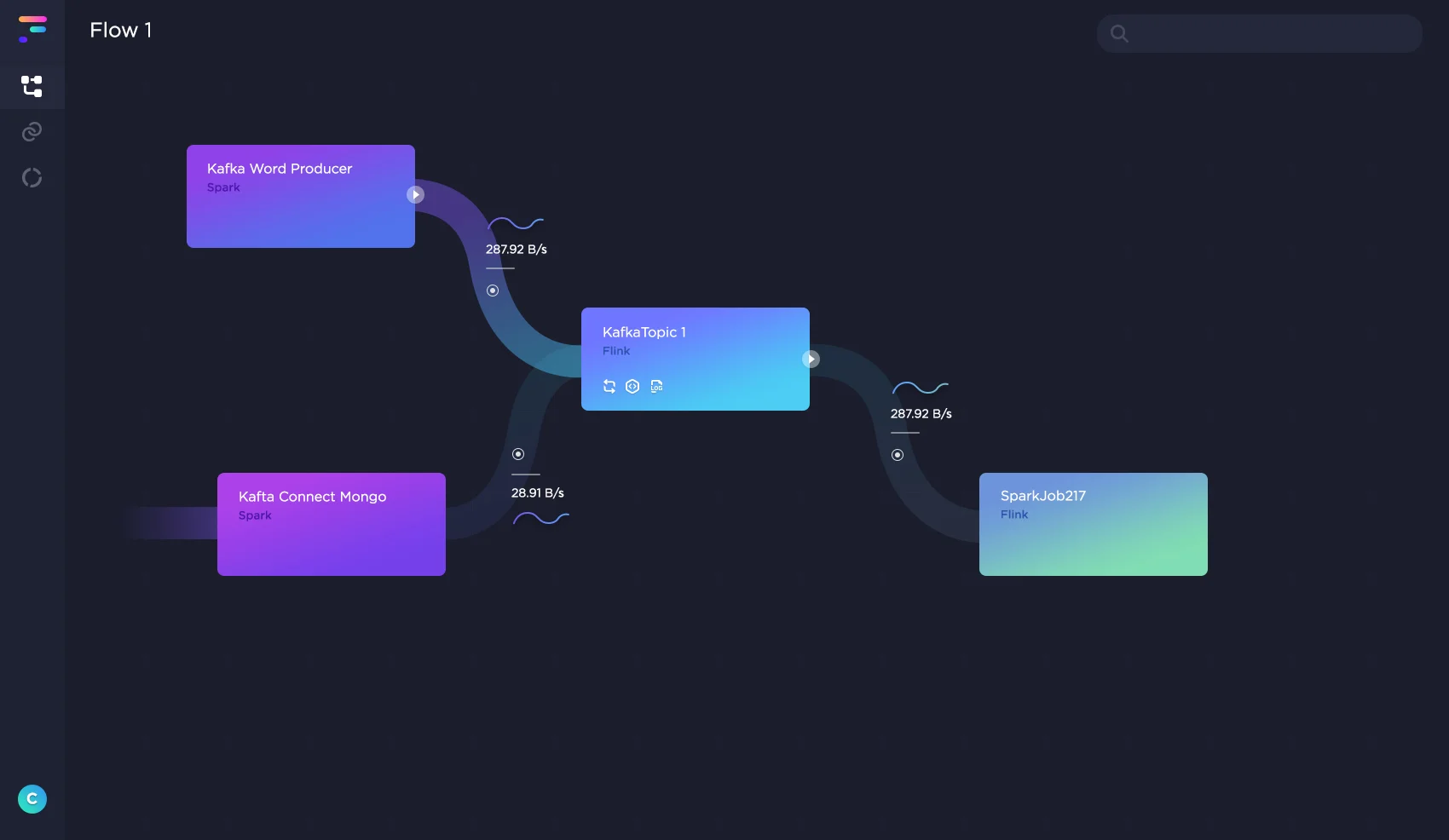Open the user avatar labeled C
The height and width of the screenshot is (840, 1449).
pos(32,799)
